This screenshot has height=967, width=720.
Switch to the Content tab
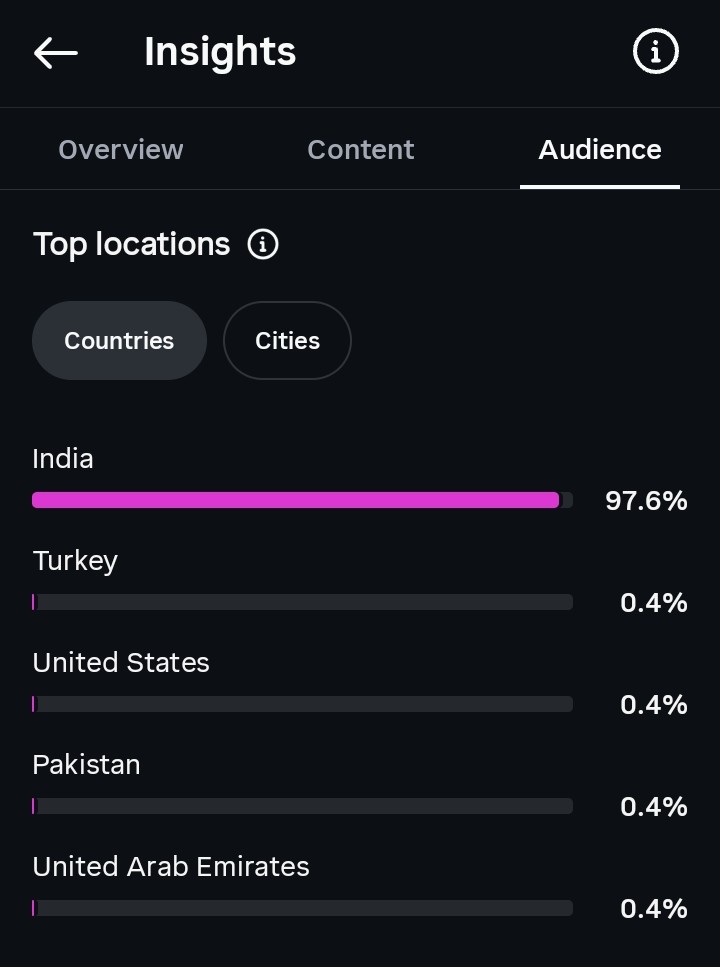click(x=360, y=149)
